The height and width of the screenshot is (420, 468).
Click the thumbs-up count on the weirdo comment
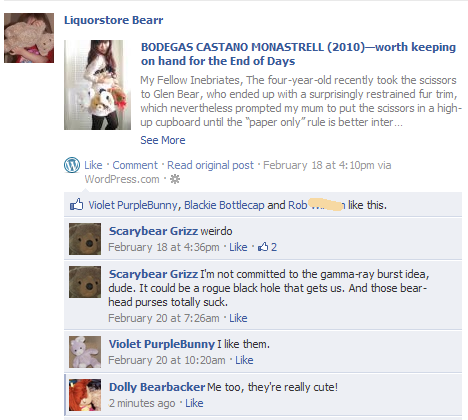click(x=267, y=247)
